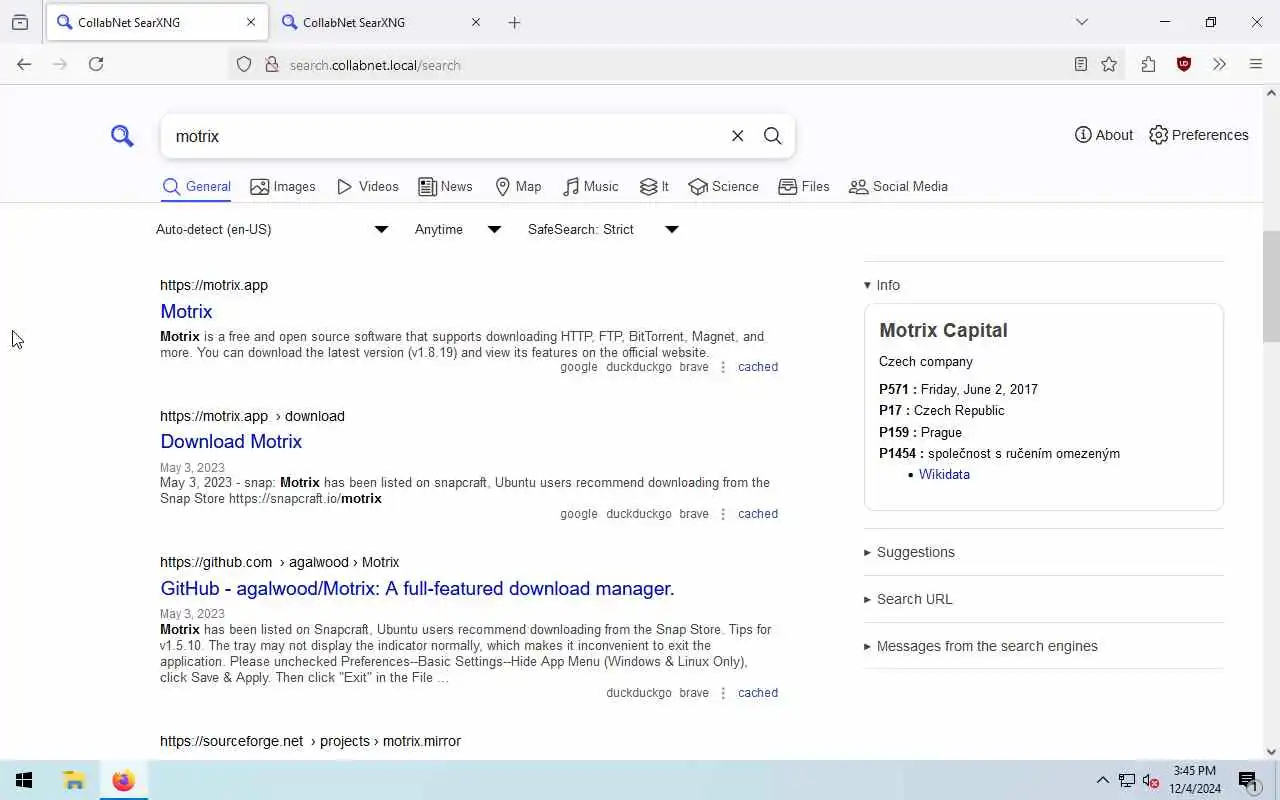Open the Download Motrix result link
The height and width of the screenshot is (800, 1280).
[231, 441]
